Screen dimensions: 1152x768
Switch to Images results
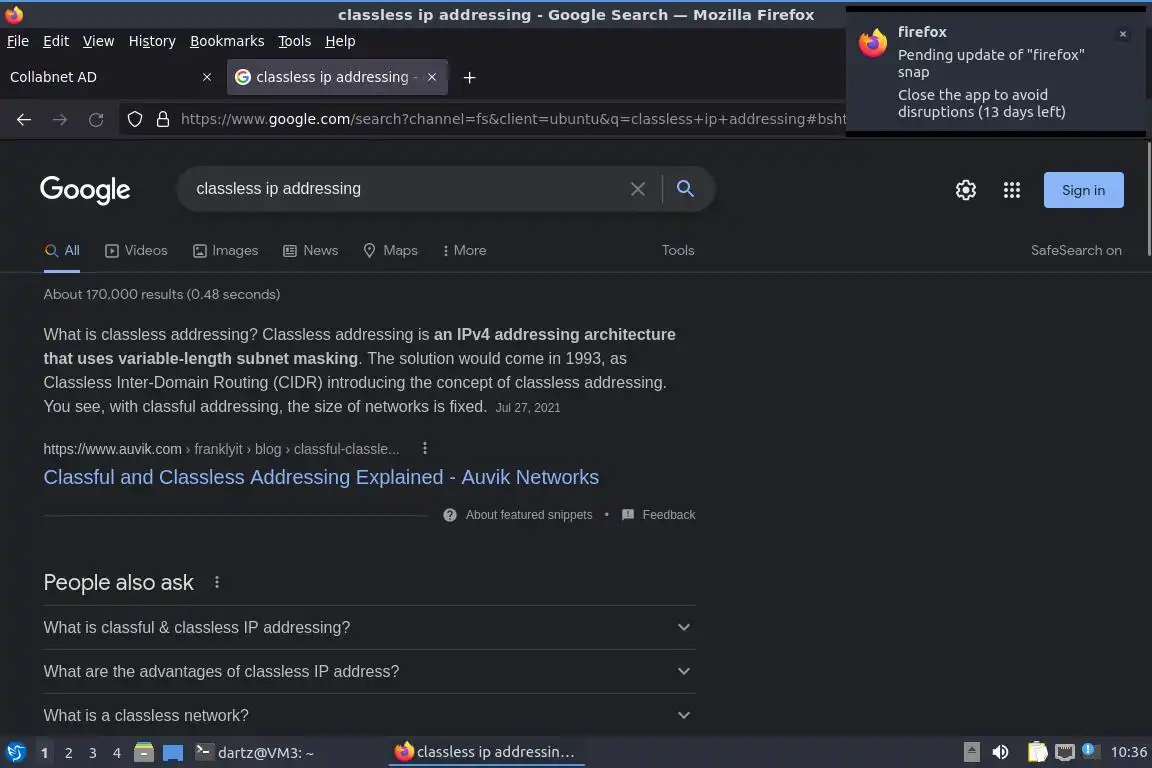226,251
